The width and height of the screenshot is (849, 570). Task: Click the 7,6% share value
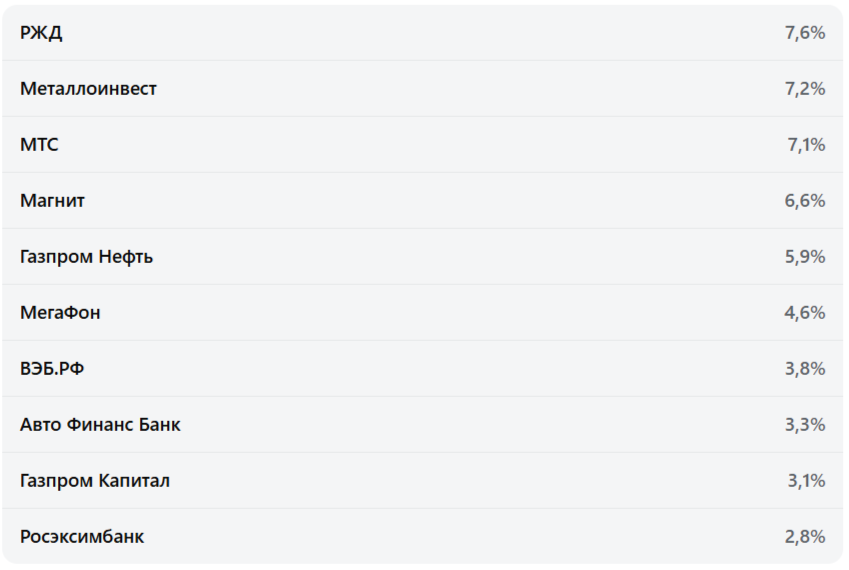tap(805, 33)
